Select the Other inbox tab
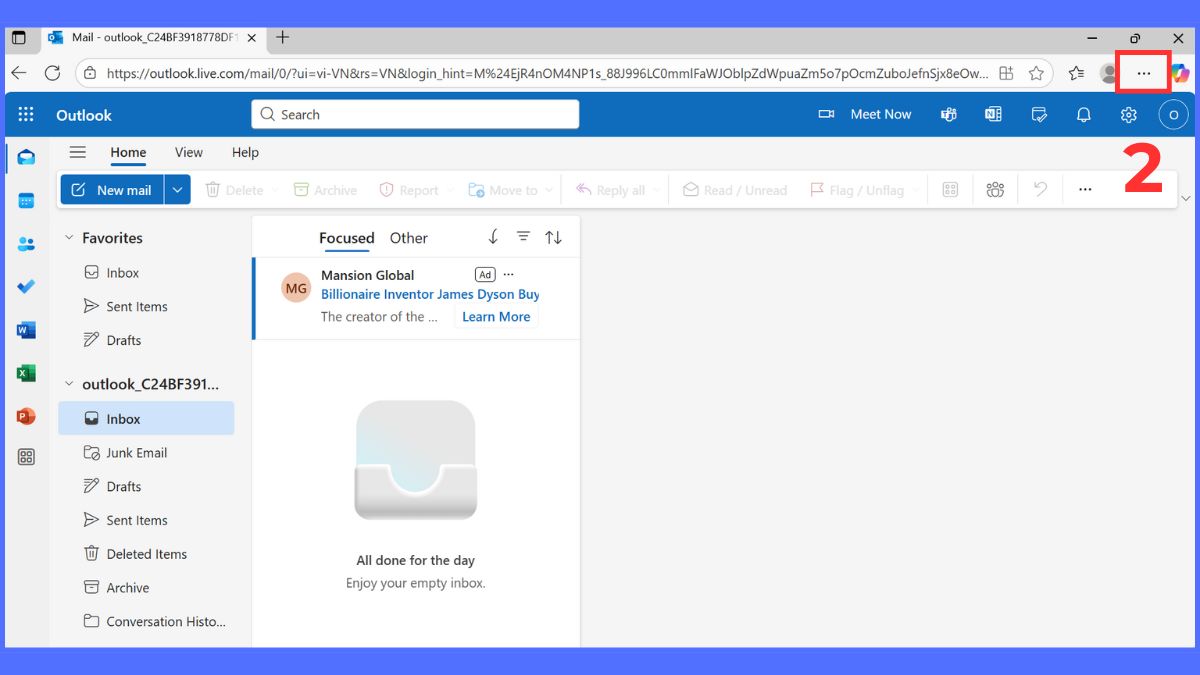The height and width of the screenshot is (675, 1200). pos(408,238)
